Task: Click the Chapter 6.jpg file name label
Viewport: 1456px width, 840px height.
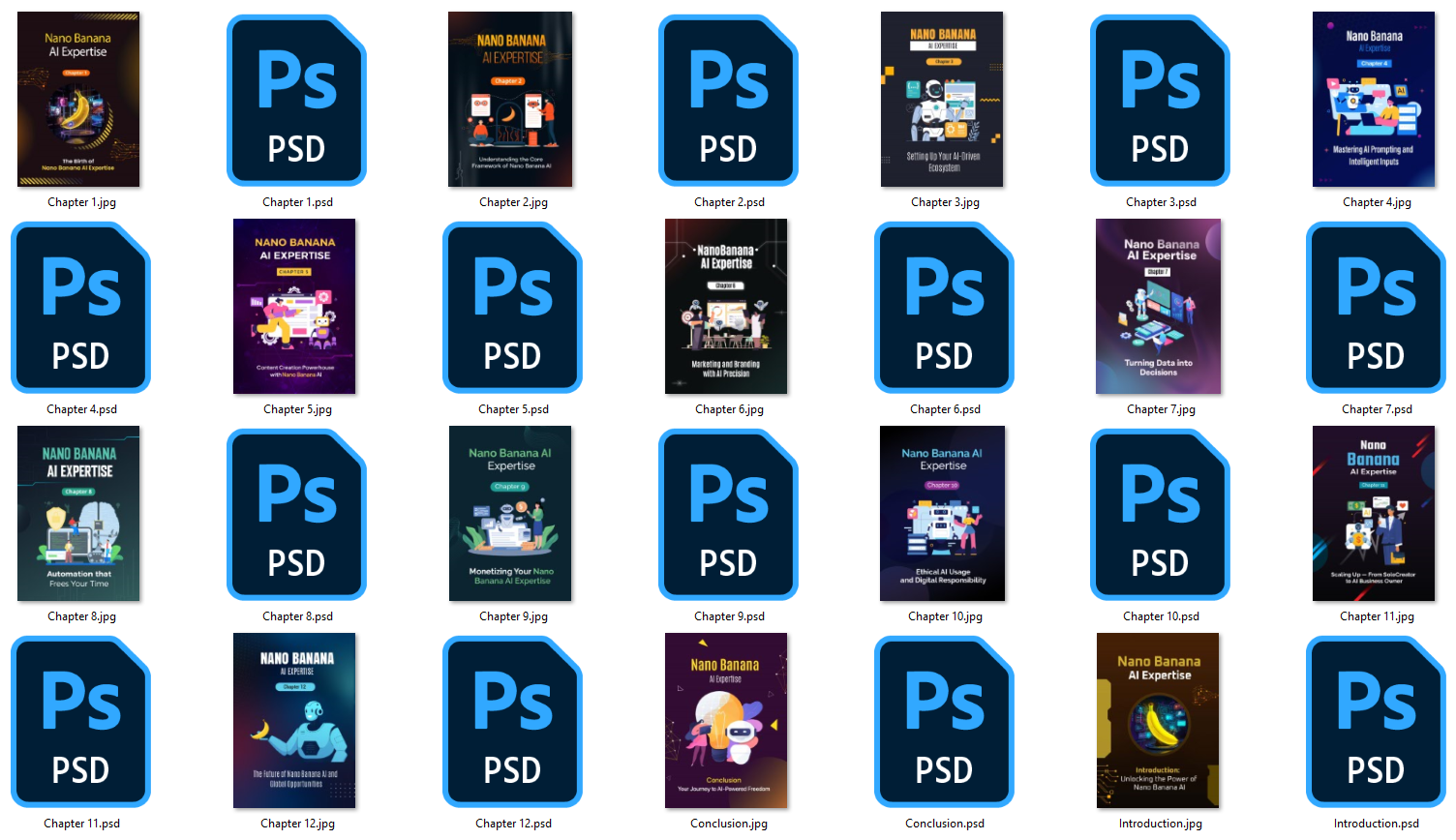Action: [x=729, y=409]
